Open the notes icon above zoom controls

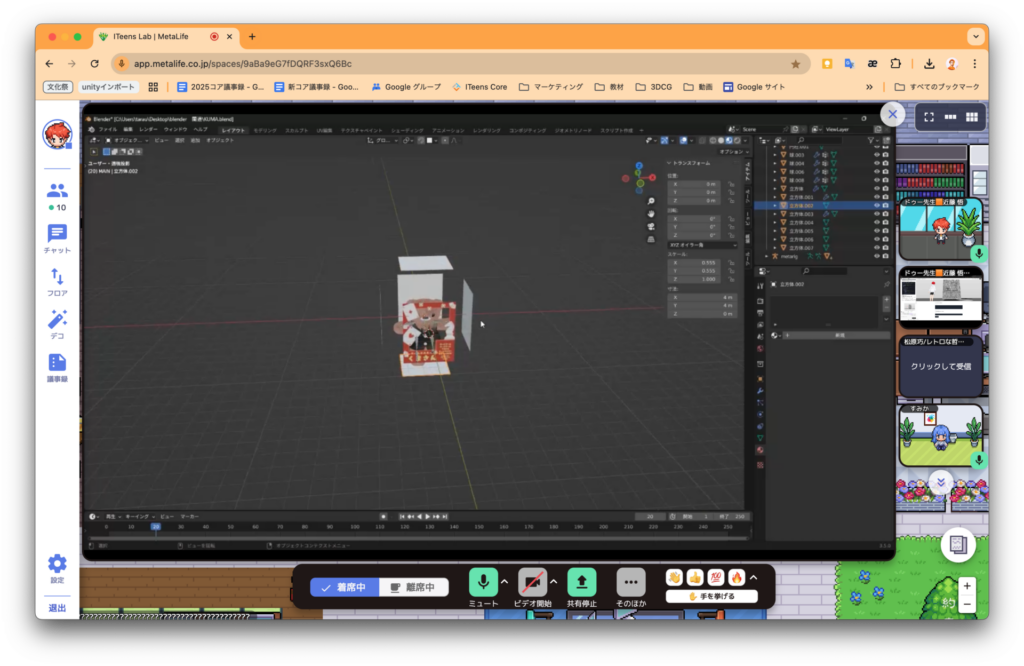958,545
